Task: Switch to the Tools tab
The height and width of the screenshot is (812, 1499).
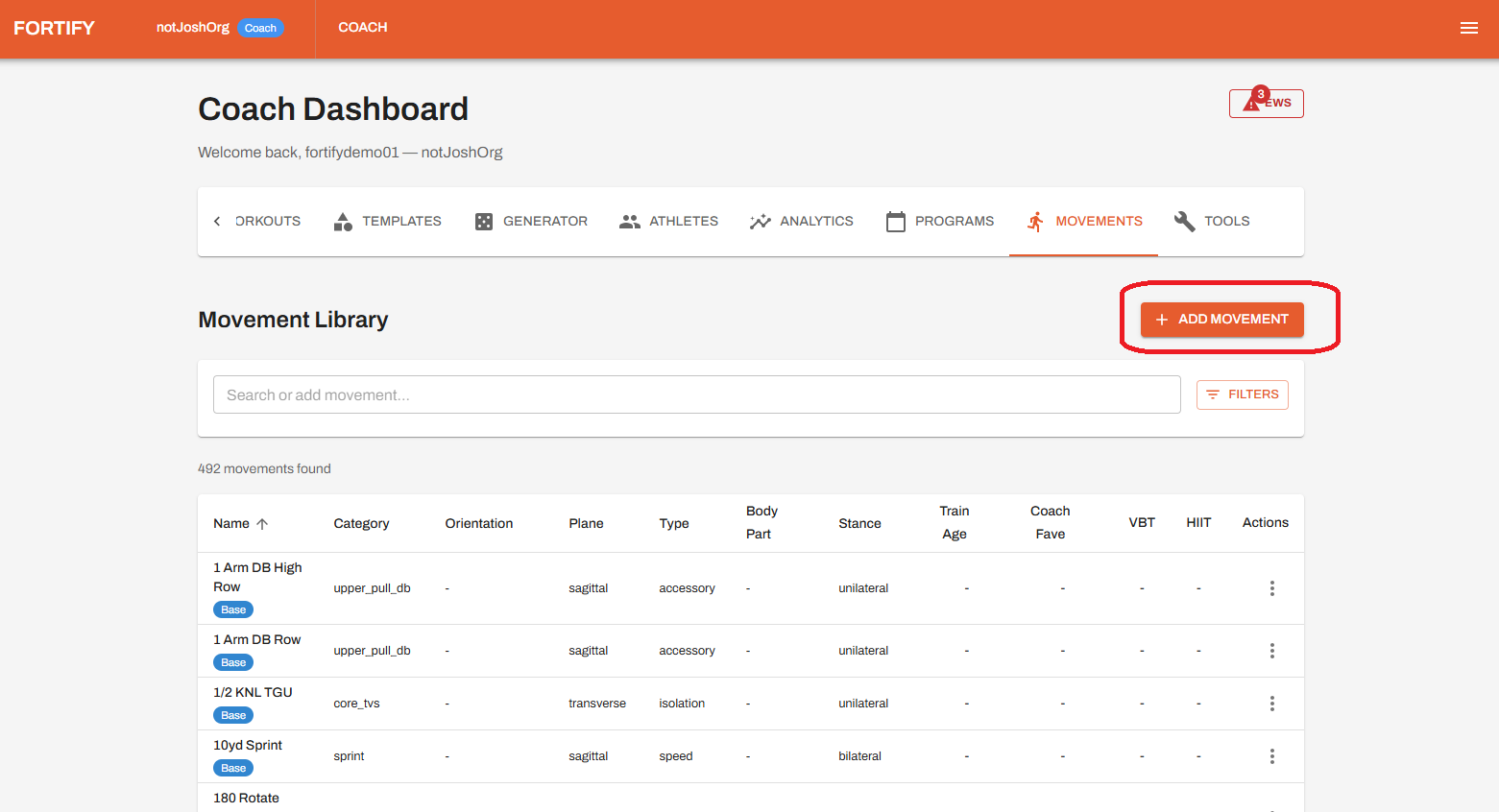Action: coord(1212,222)
